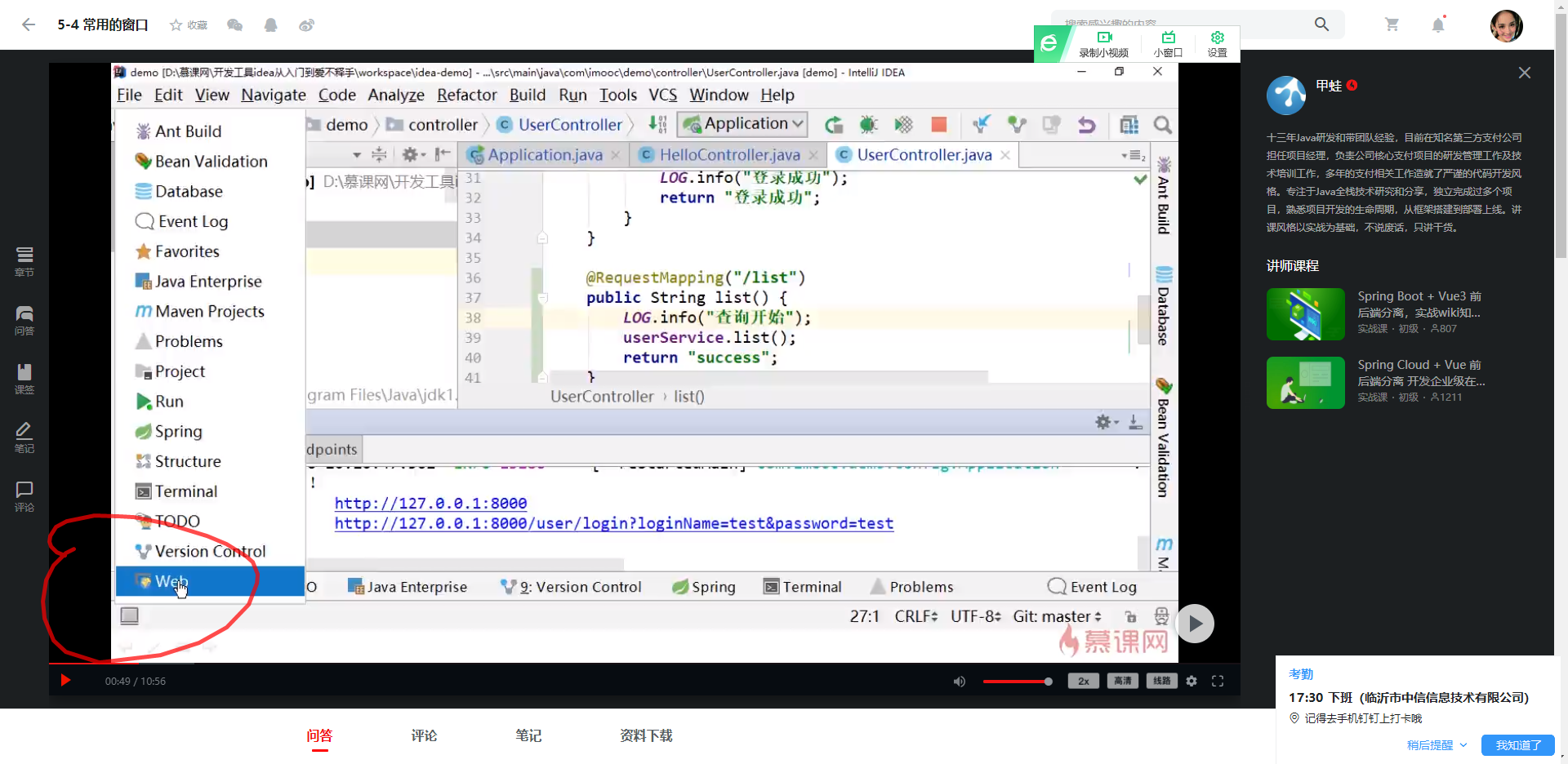Share the lesson via the WeChat icon
Screen dimensions: 1568x764
click(234, 25)
